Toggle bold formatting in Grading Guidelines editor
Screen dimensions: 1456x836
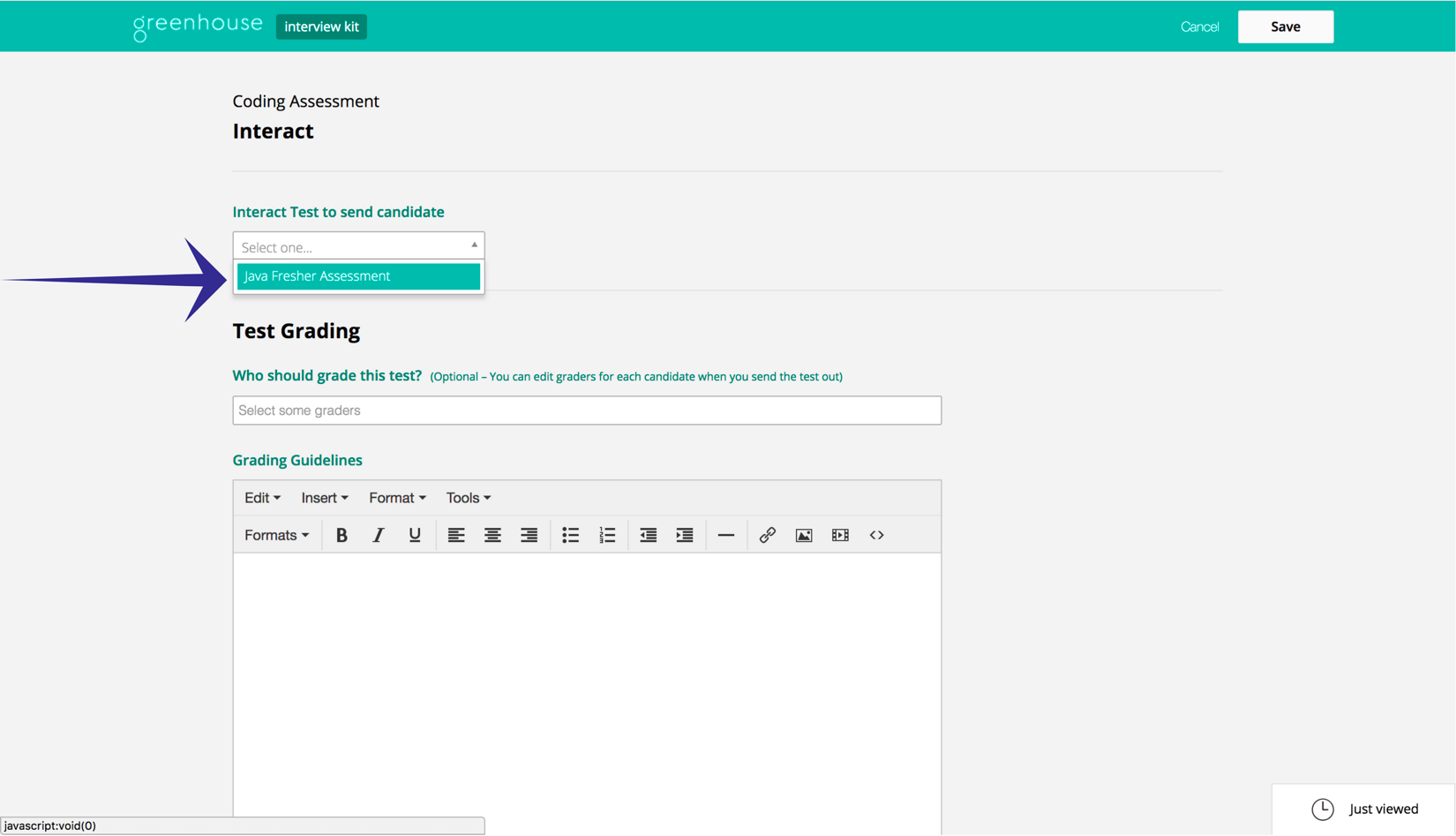click(341, 535)
